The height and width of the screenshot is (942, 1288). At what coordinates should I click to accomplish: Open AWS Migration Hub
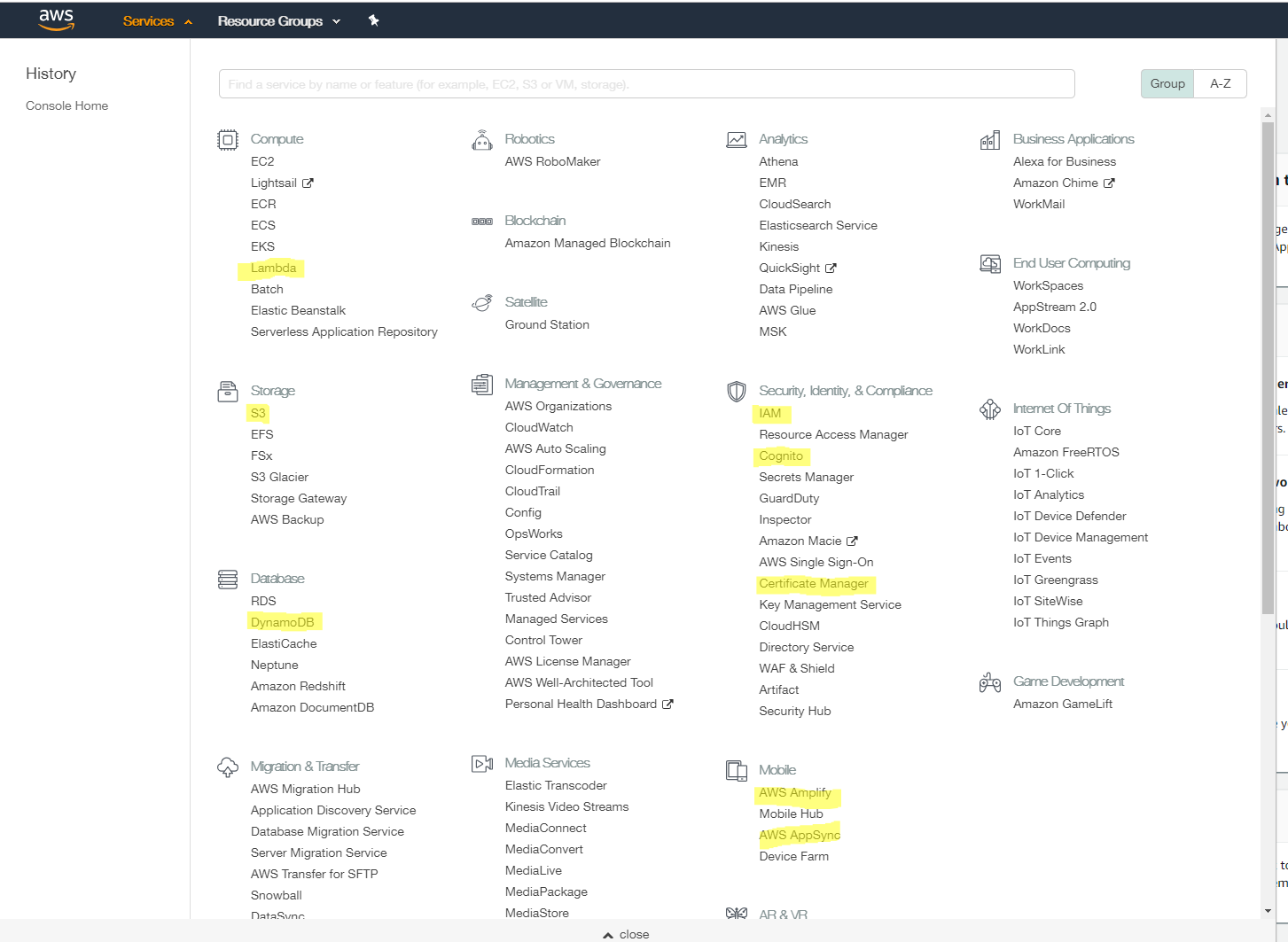point(305,790)
